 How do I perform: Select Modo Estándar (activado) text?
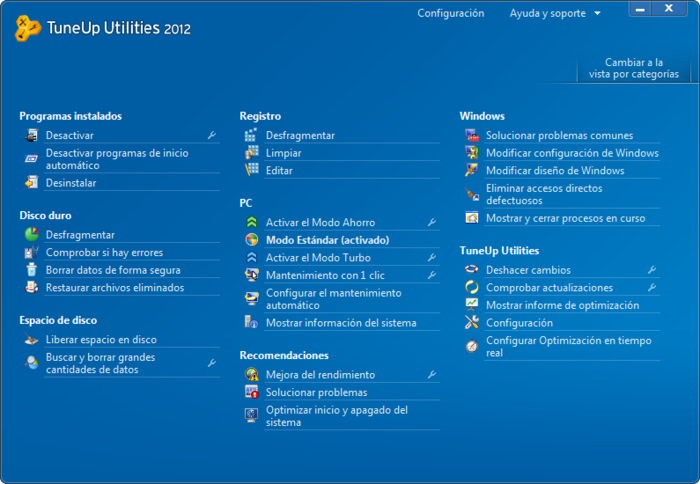click(328, 240)
